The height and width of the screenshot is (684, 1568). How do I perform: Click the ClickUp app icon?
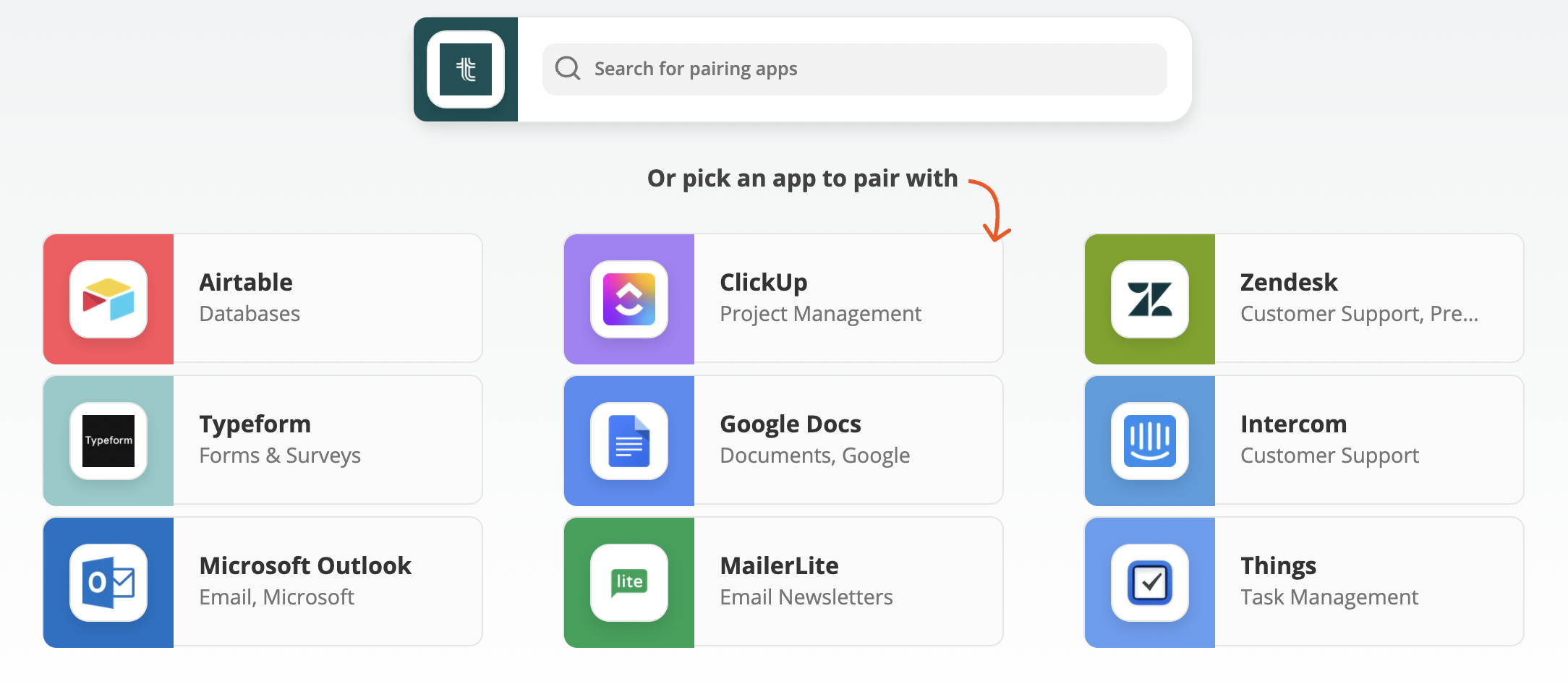[629, 299]
